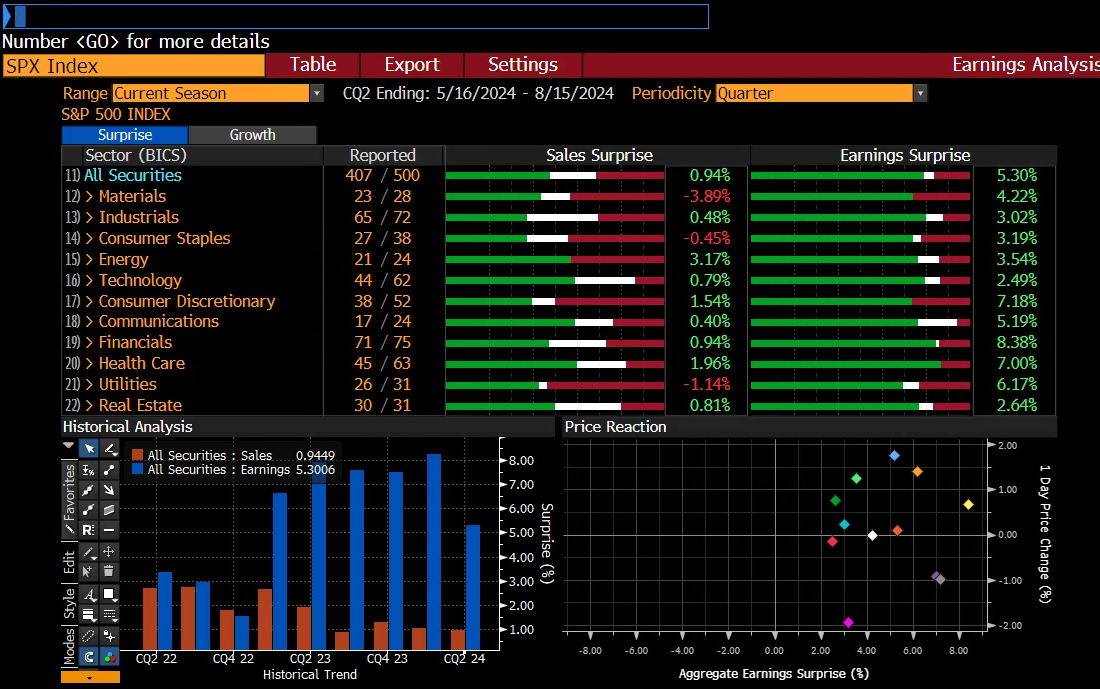
Task: Click the Energy reported count 21 / 24
Action: click(x=382, y=260)
